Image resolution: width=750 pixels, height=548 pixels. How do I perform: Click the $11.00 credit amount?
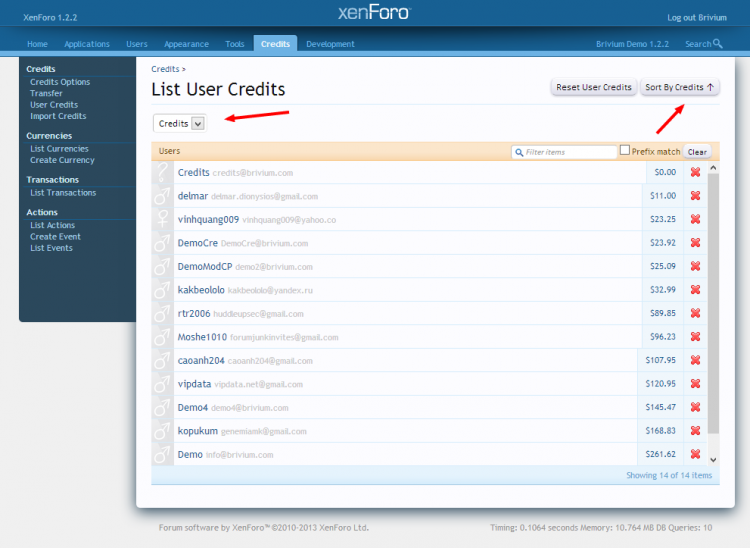pyautogui.click(x=663, y=196)
